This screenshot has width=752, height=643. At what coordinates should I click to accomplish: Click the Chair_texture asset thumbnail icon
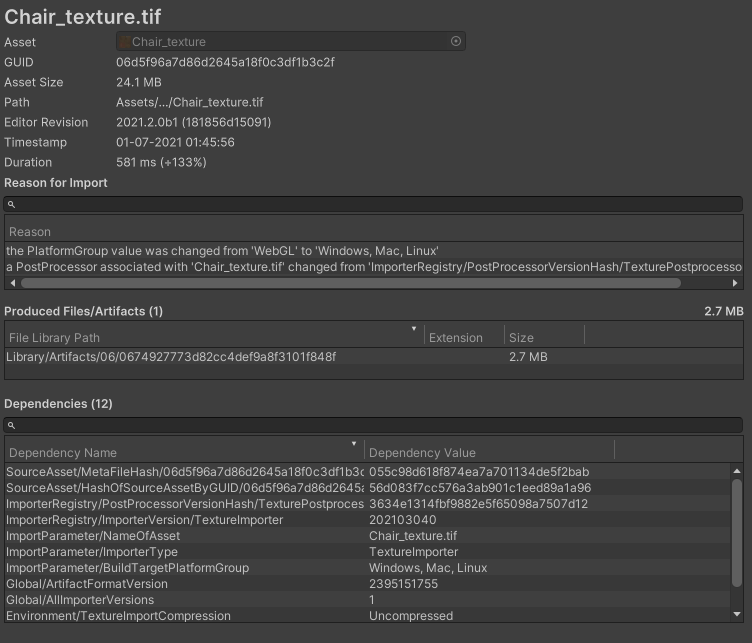coord(124,42)
